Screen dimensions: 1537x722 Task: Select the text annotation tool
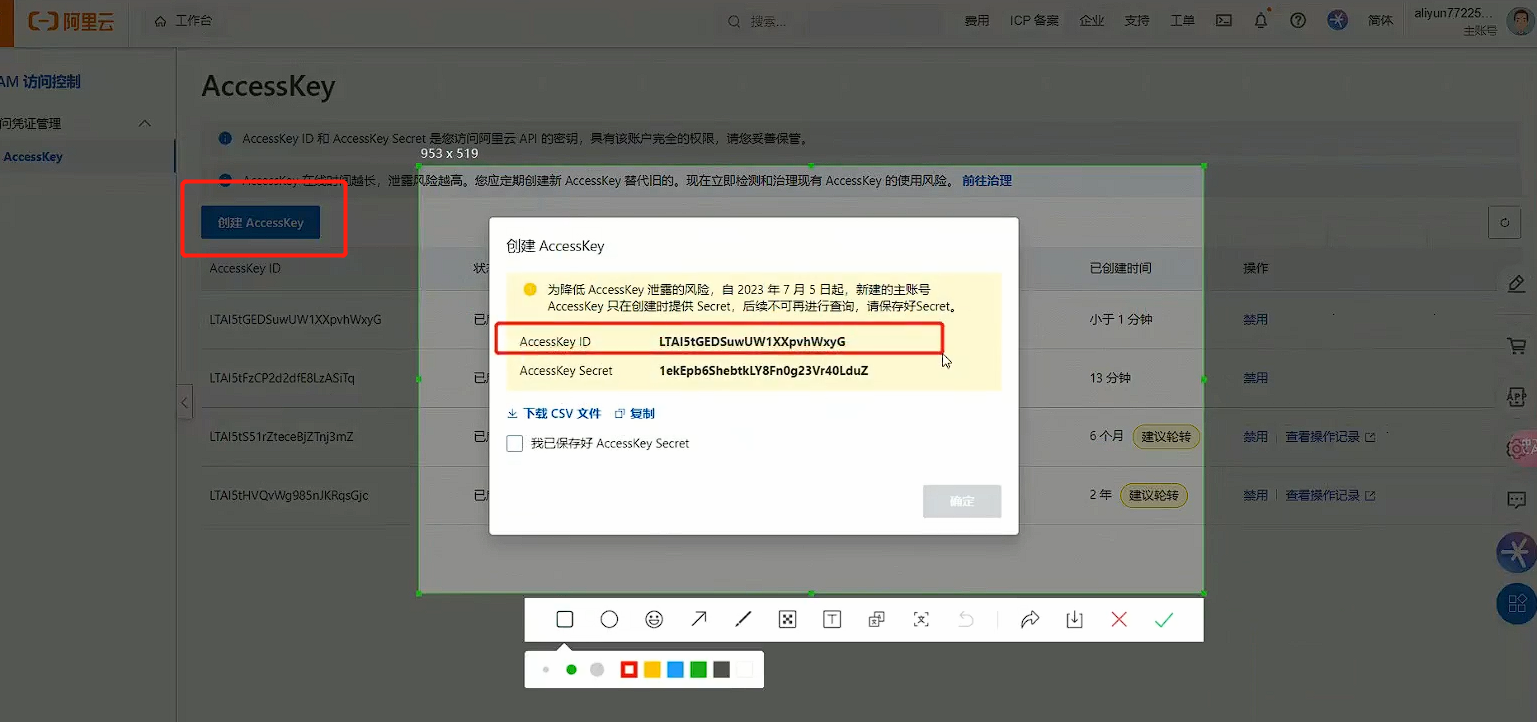(832, 620)
